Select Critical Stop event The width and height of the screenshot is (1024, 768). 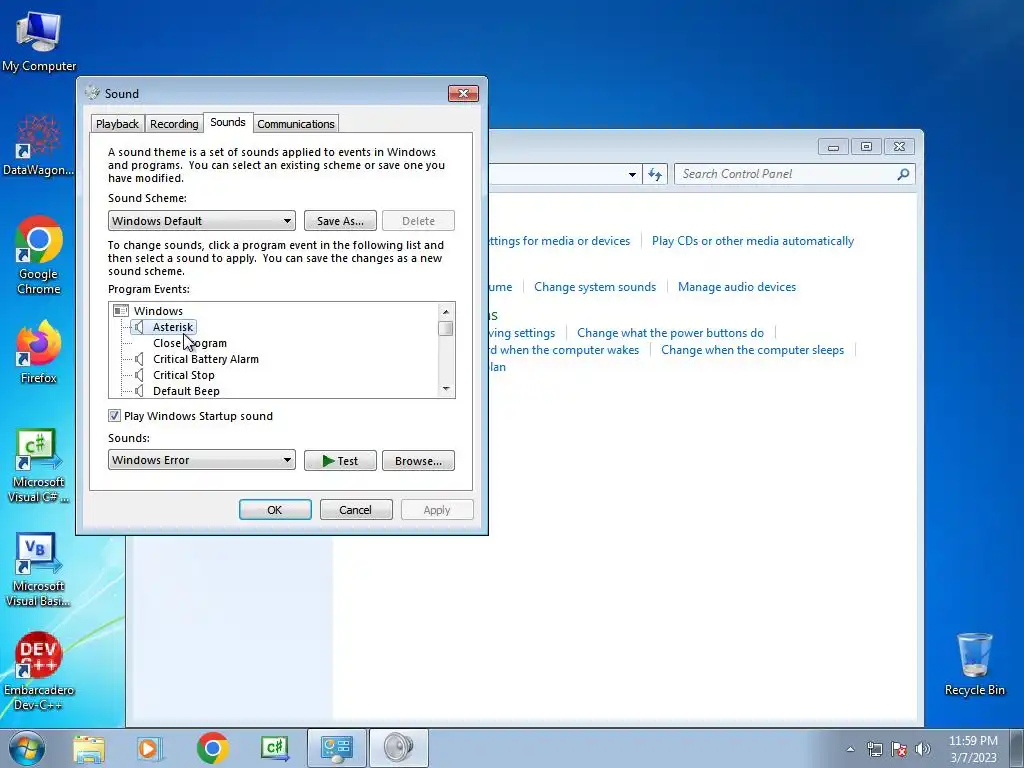point(184,375)
